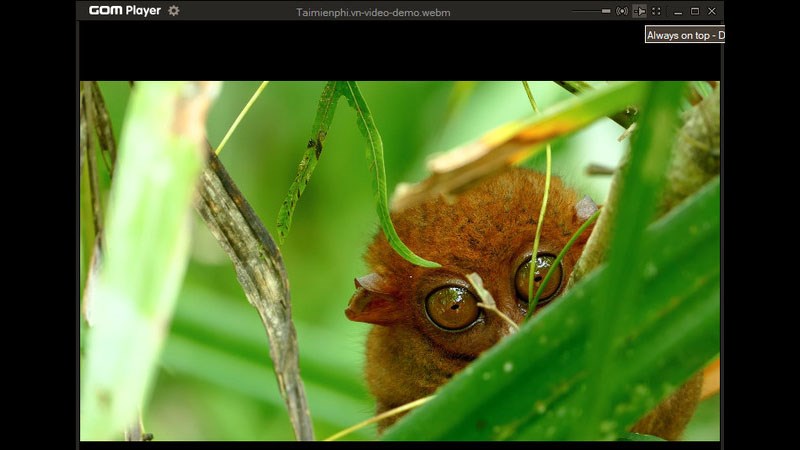Click empty title bar space right of gear icon
800x450 pixels.
click(x=235, y=11)
